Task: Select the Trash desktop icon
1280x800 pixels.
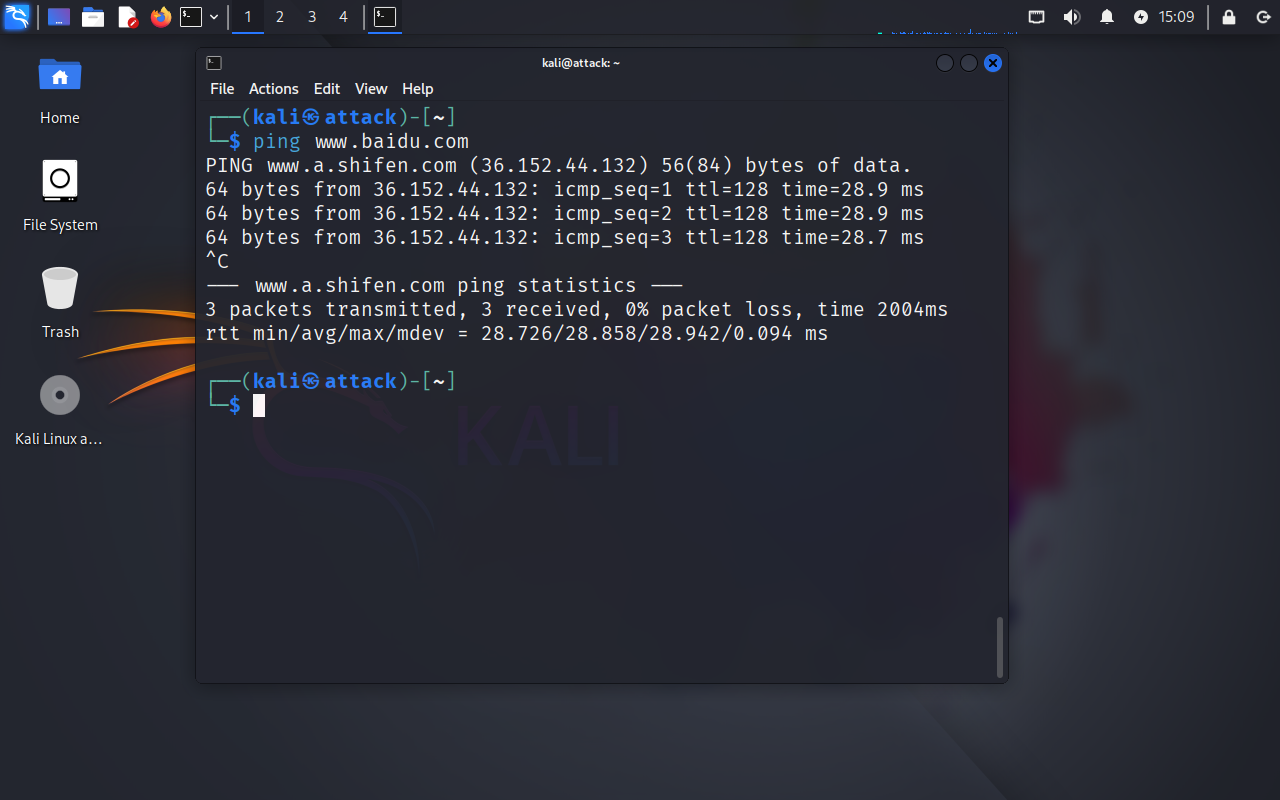Action: click(60, 303)
